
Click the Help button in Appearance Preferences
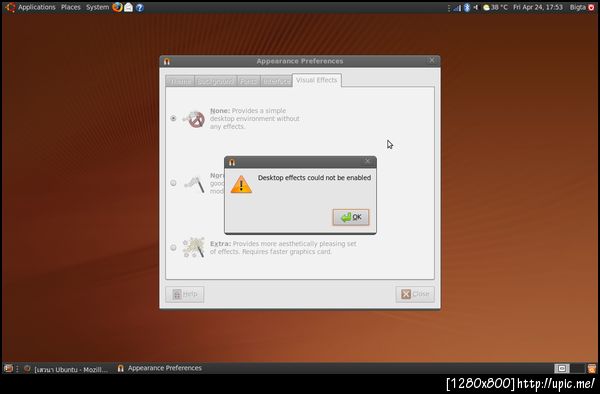click(x=185, y=294)
